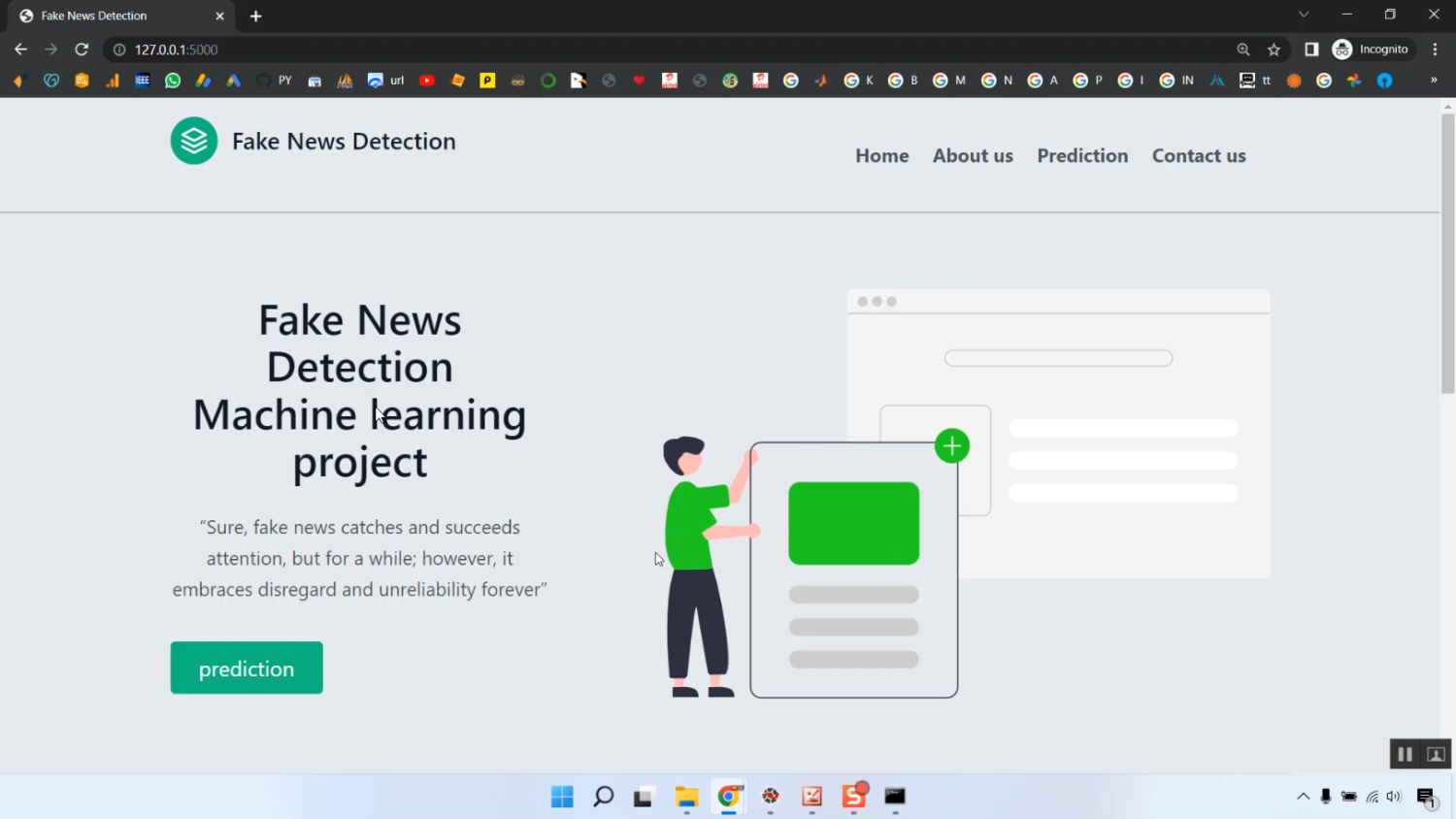
Task: Open the Chrome three-dot menu
Action: click(x=1436, y=49)
